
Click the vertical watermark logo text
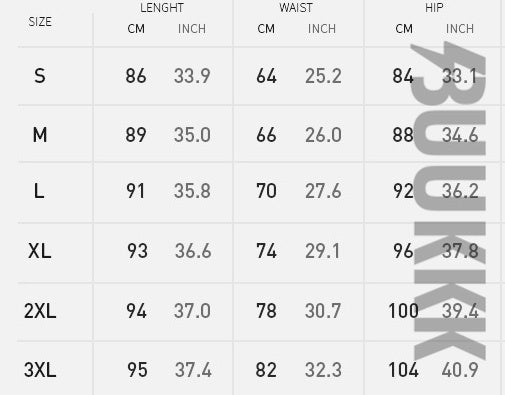coord(449,200)
